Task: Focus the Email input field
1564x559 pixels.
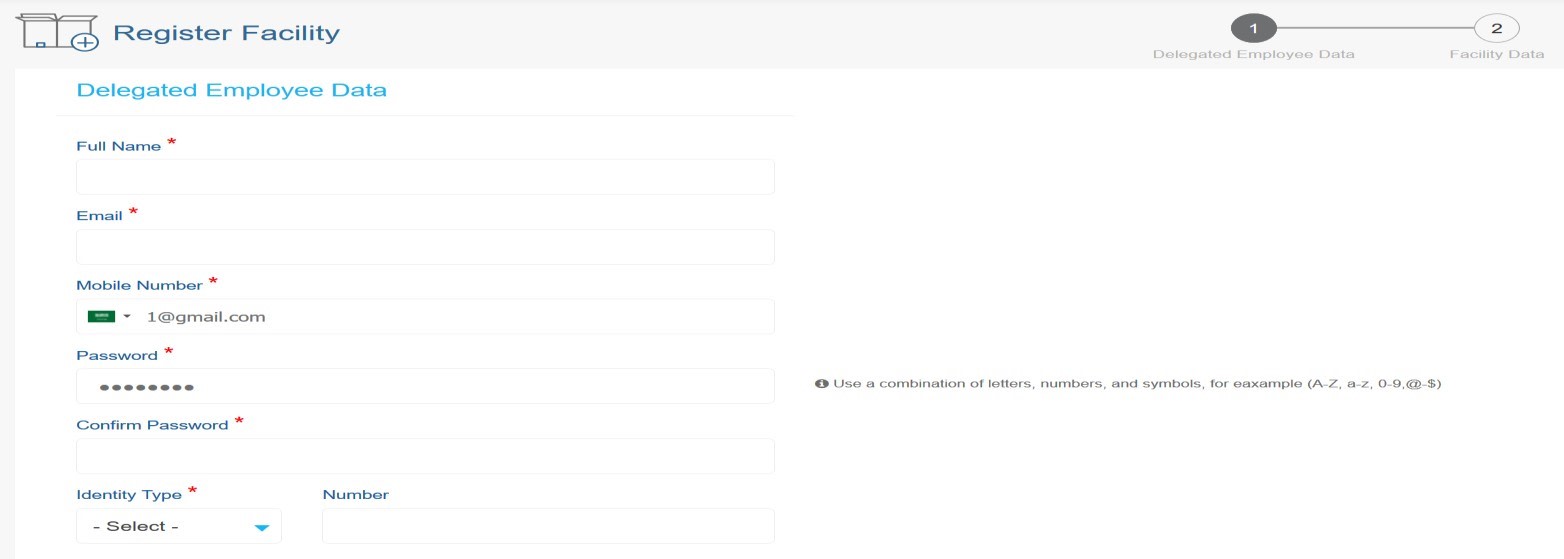Action: coord(425,247)
